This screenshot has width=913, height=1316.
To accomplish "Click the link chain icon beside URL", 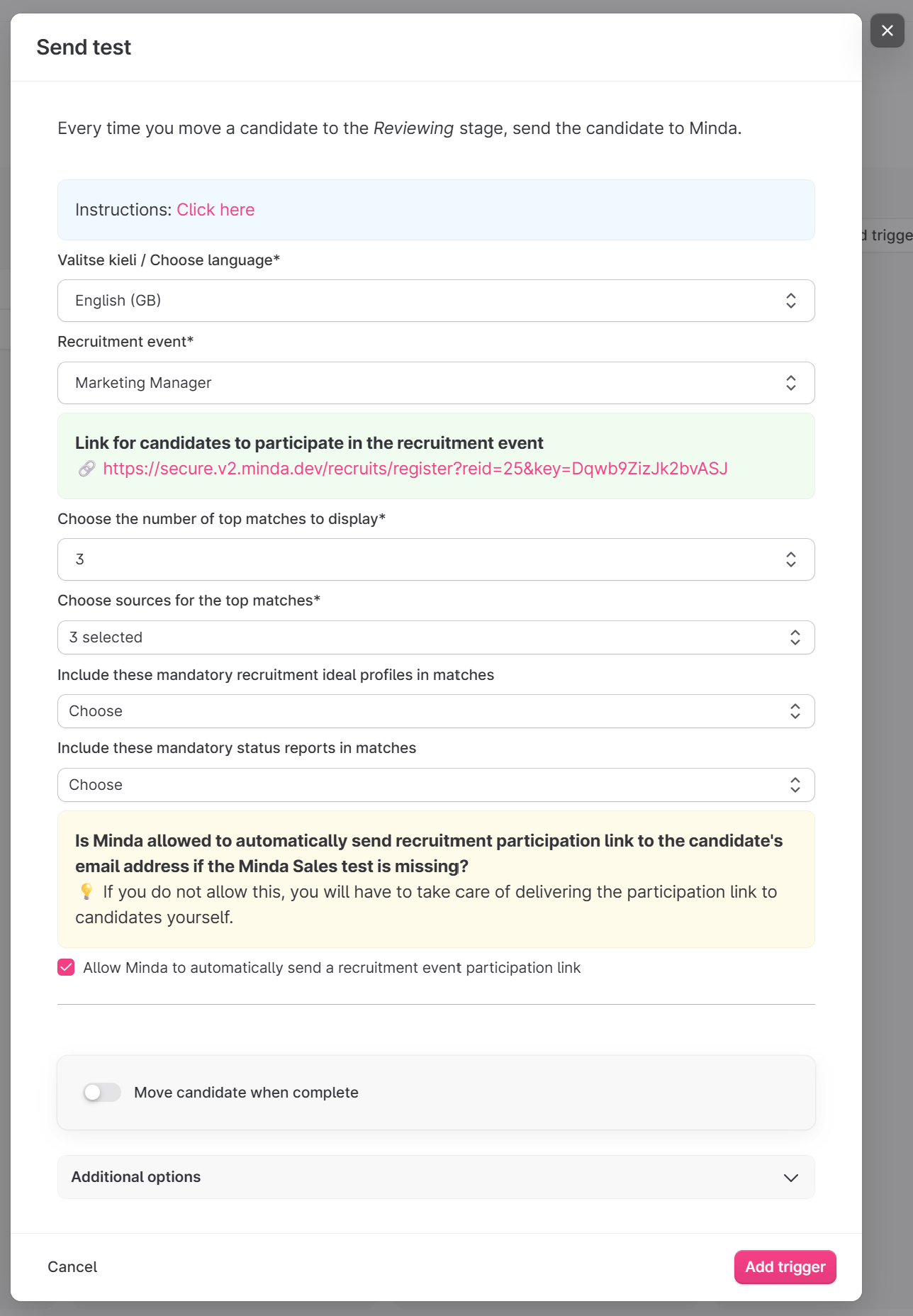I will [86, 469].
